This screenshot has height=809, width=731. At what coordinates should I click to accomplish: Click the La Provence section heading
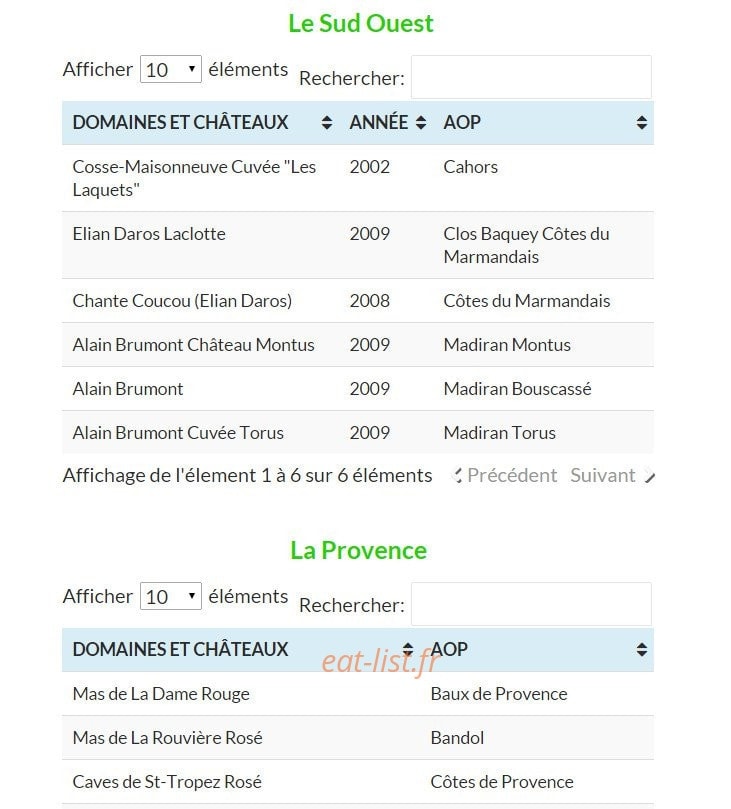tap(359, 551)
